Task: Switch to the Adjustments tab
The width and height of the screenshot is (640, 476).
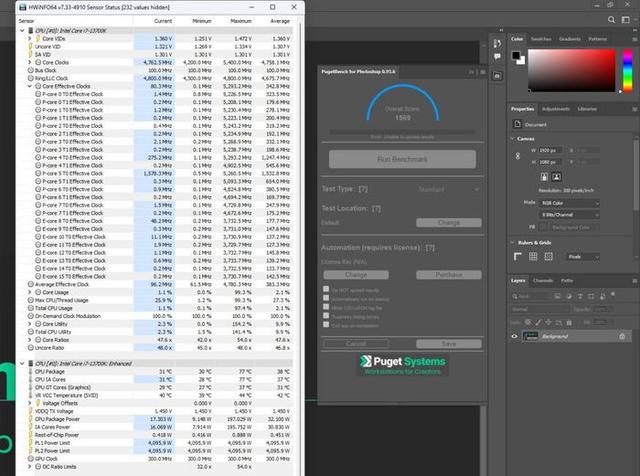Action: tap(556, 109)
